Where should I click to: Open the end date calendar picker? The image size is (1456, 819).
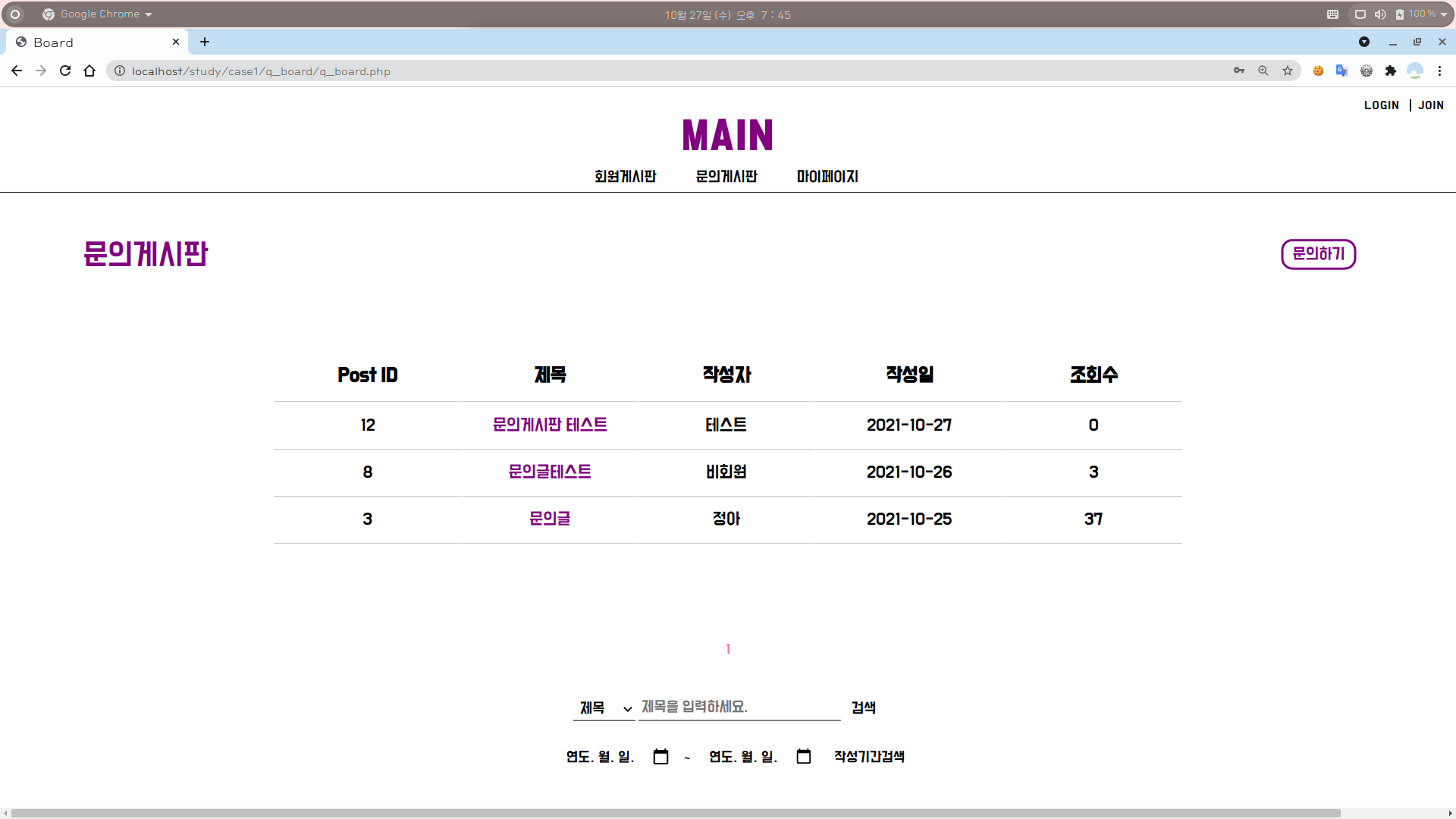pyautogui.click(x=804, y=756)
